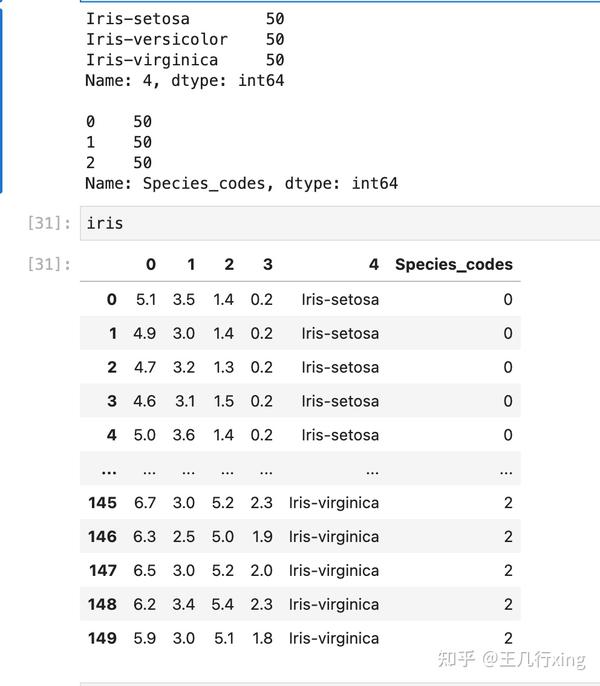
Task: Click the Species_codes column header
Action: 453,265
